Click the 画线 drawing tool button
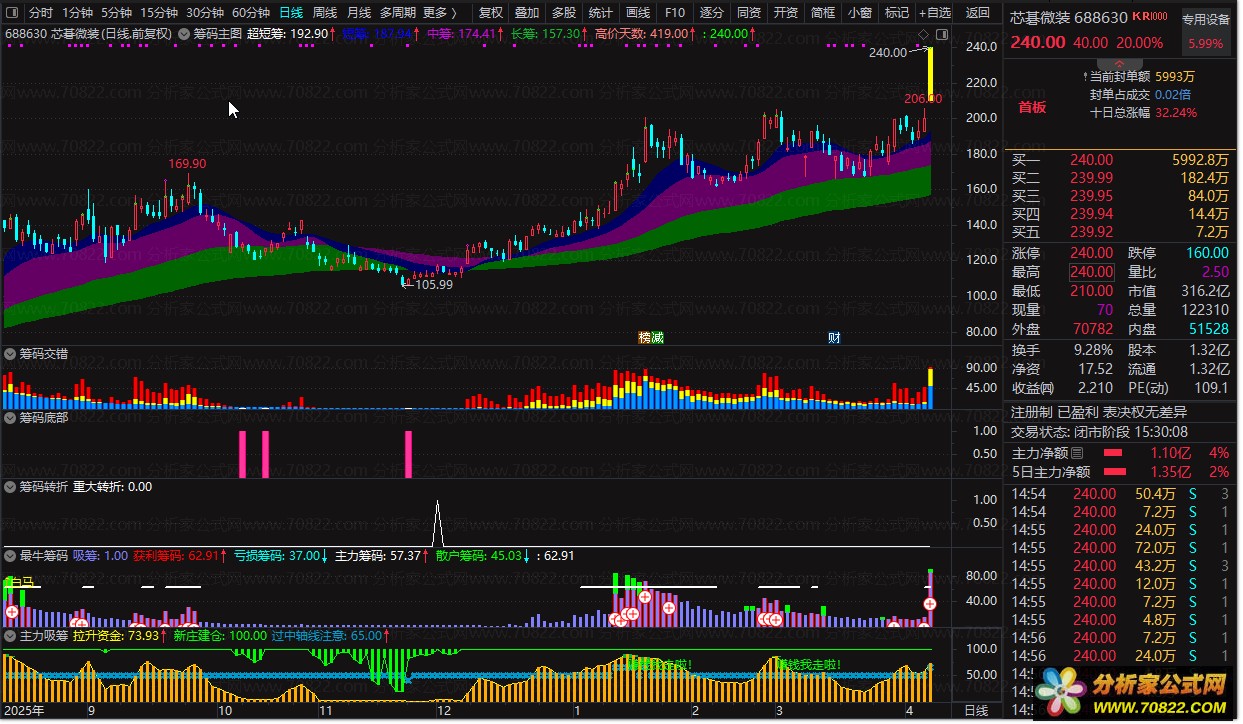Image resolution: width=1243 pixels, height=724 pixels. coord(638,13)
